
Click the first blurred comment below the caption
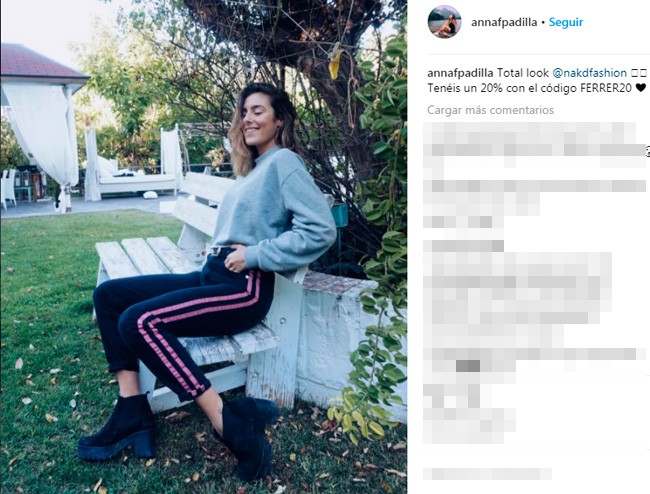click(535, 145)
